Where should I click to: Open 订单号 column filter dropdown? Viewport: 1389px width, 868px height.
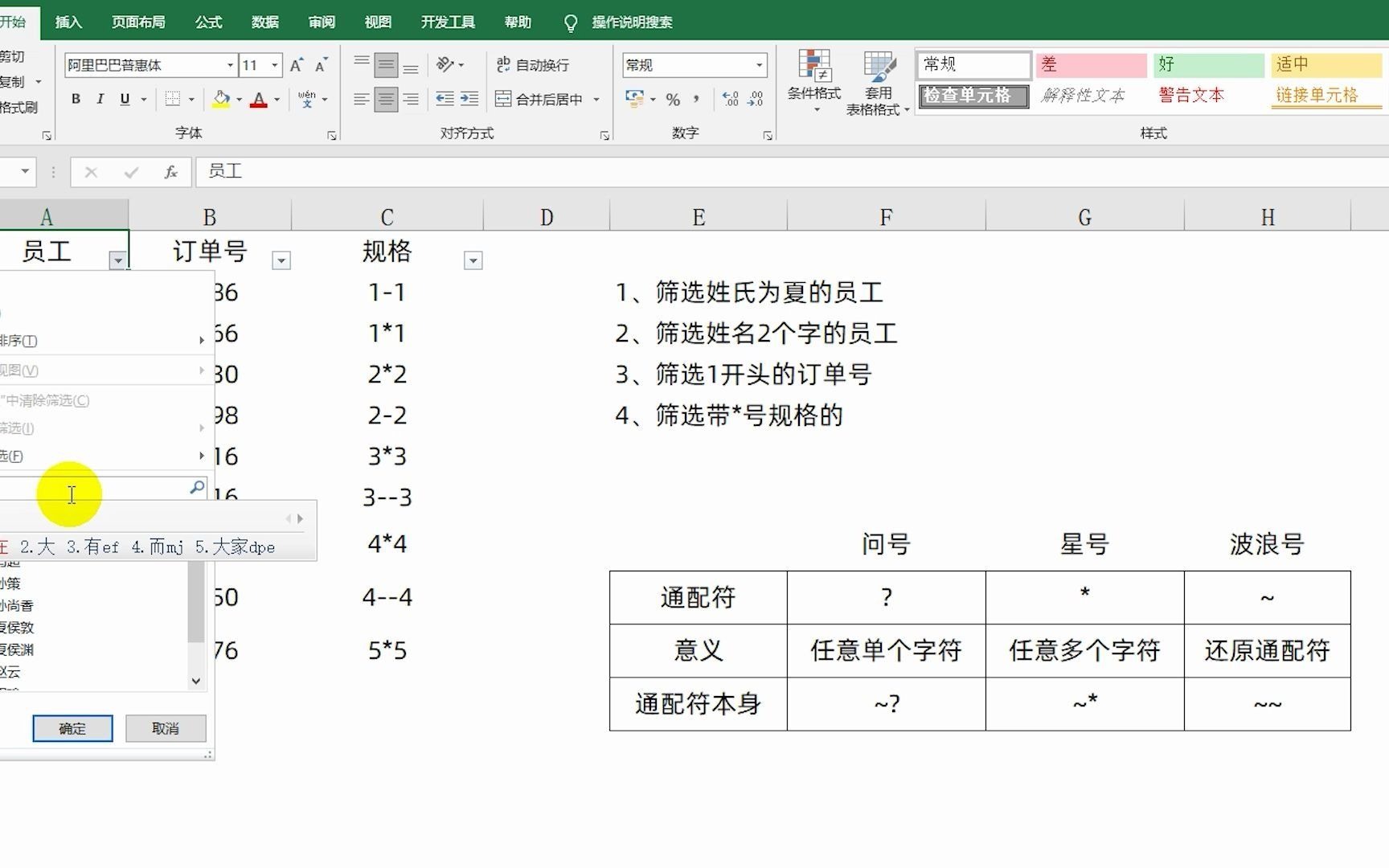(281, 260)
